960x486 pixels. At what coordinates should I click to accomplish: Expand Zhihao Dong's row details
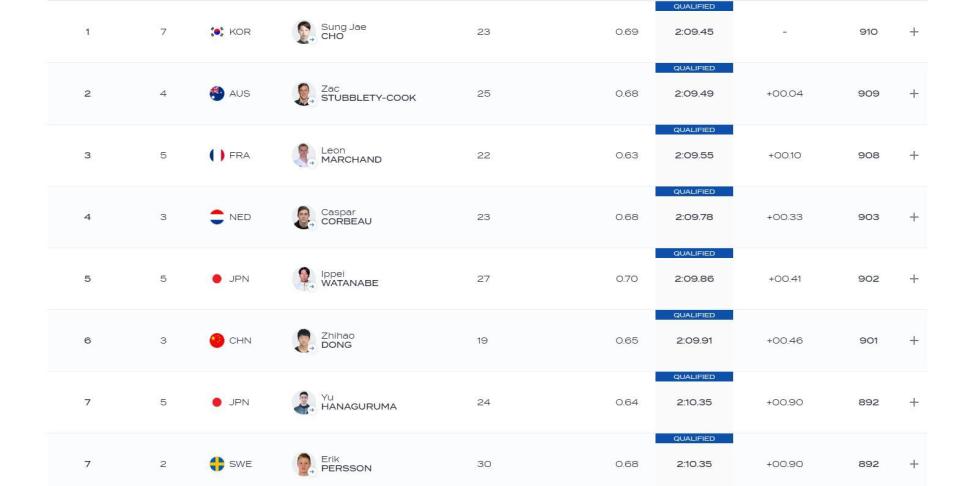pos(913,341)
